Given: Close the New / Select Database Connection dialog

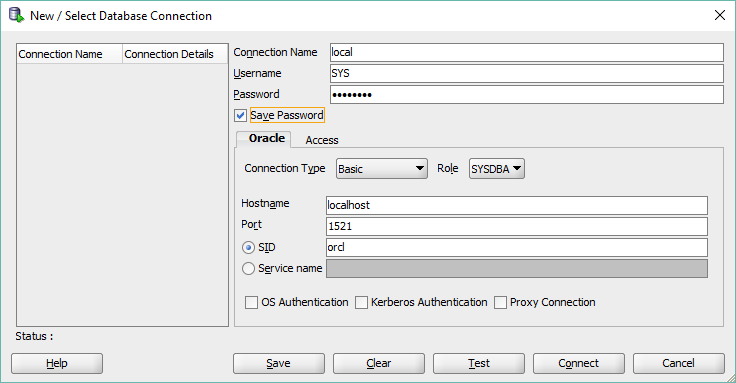Looking at the screenshot, I should (x=720, y=15).
